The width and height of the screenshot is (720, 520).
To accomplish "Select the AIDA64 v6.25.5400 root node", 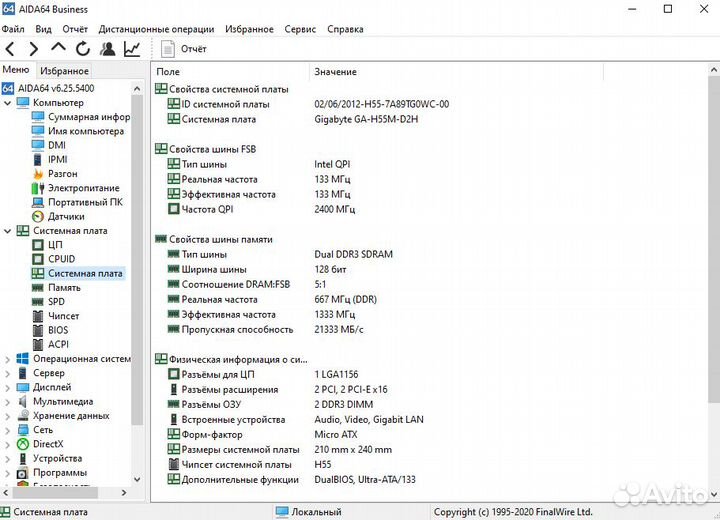I will point(48,88).
